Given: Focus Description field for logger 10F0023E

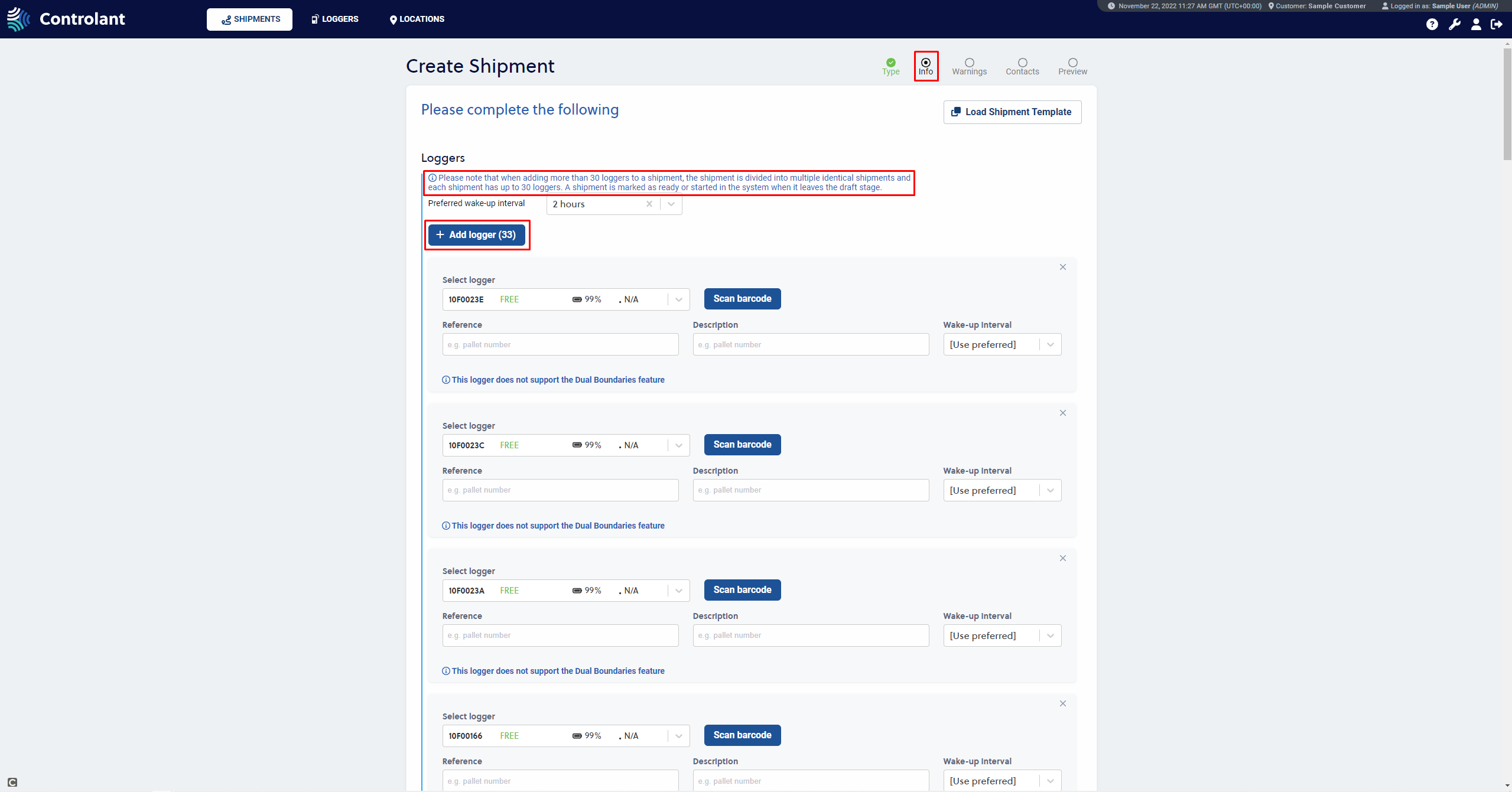Looking at the screenshot, I should pos(811,344).
